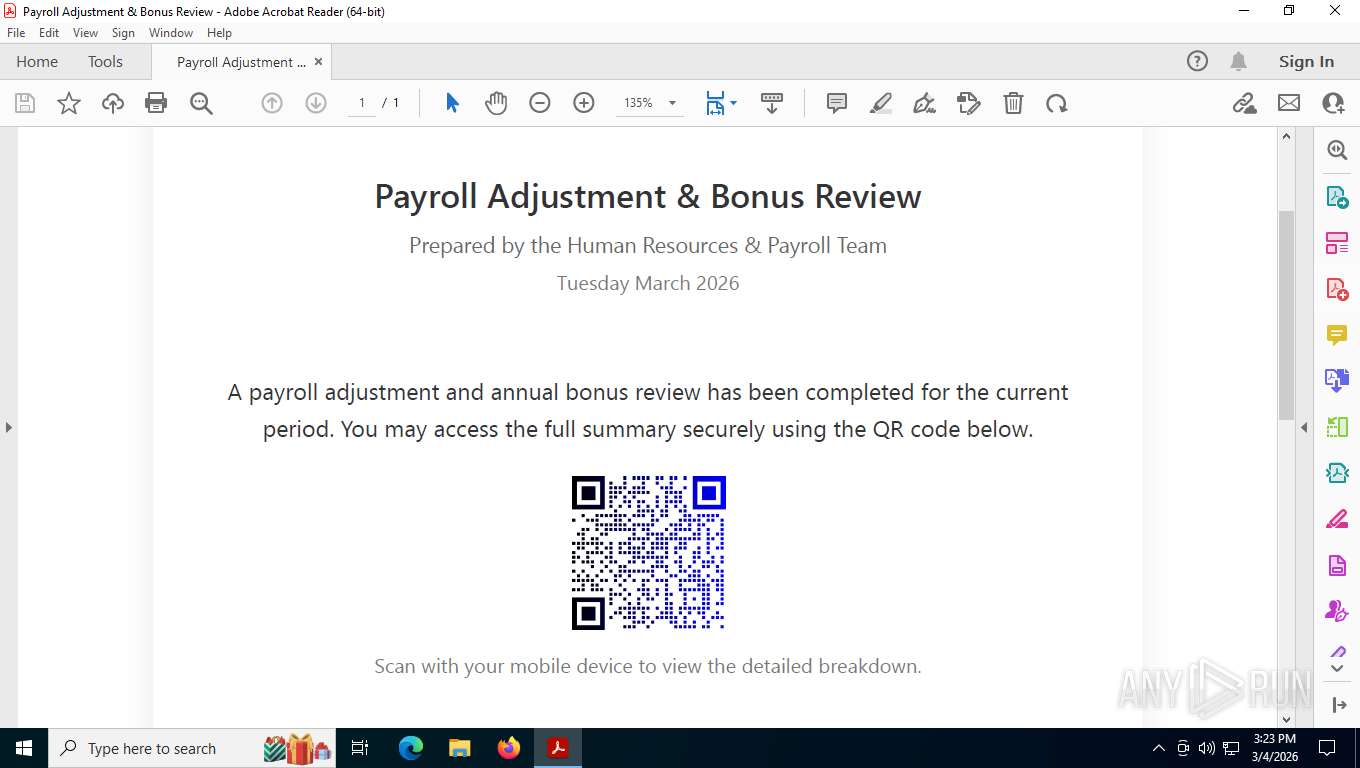This screenshot has height=768, width=1360.
Task: Choose the Selection arrow tool
Action: point(452,103)
